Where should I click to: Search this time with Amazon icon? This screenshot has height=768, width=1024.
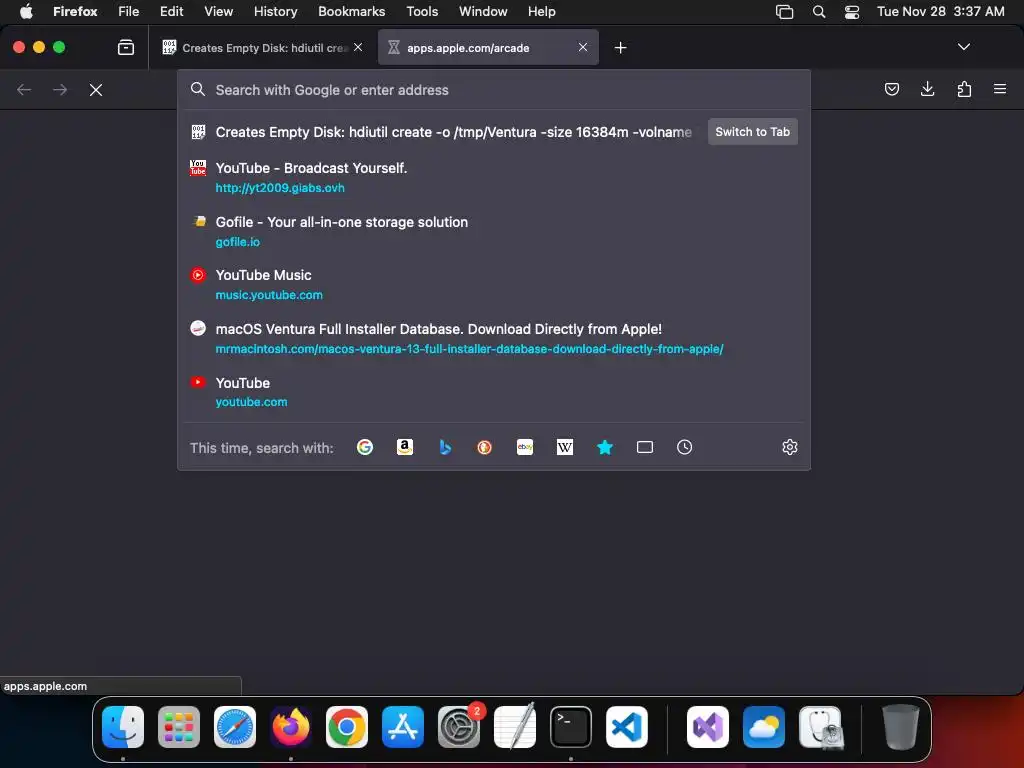[405, 447]
